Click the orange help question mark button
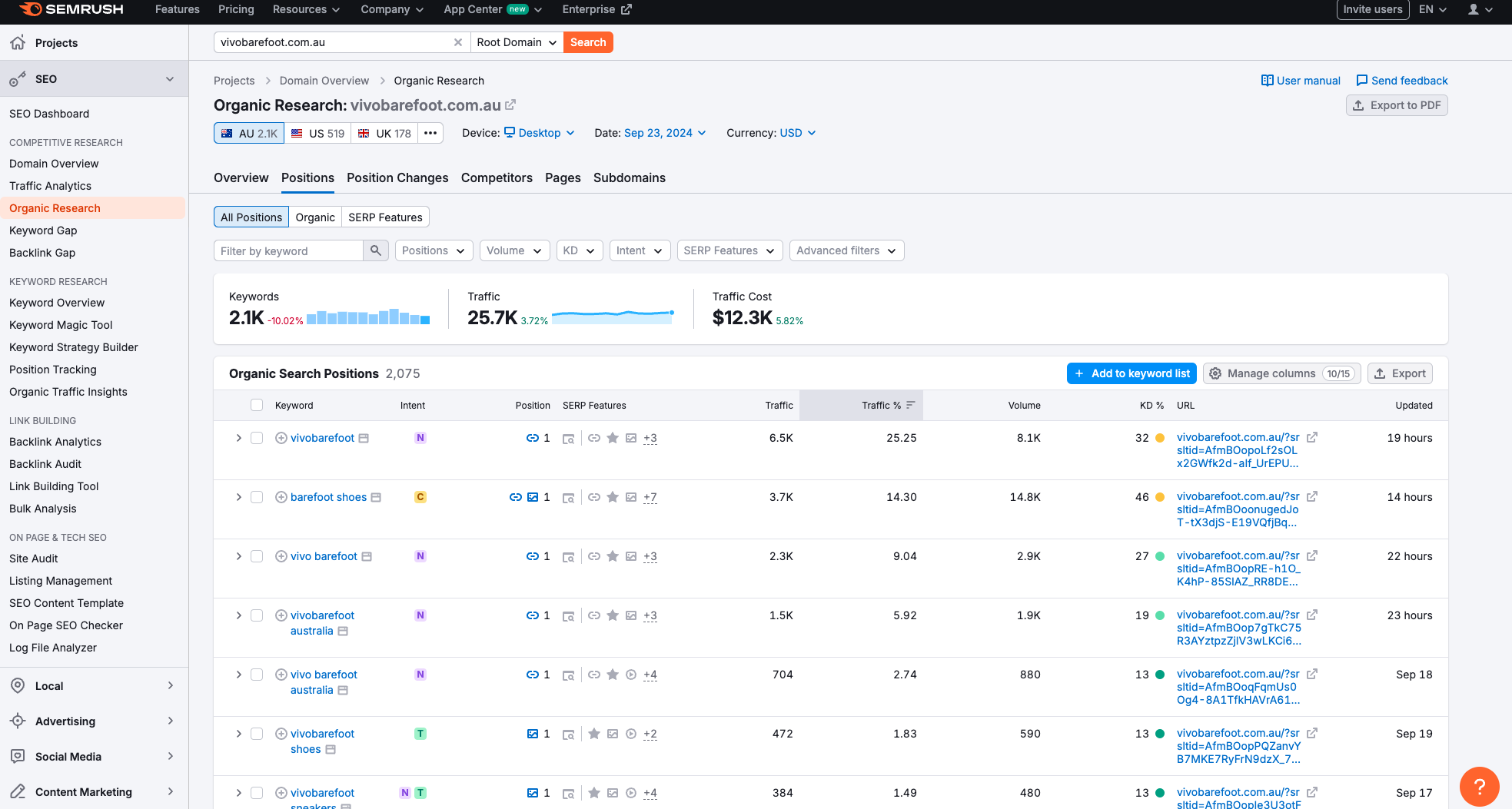Viewport: 1512px width, 809px height. [1479, 786]
